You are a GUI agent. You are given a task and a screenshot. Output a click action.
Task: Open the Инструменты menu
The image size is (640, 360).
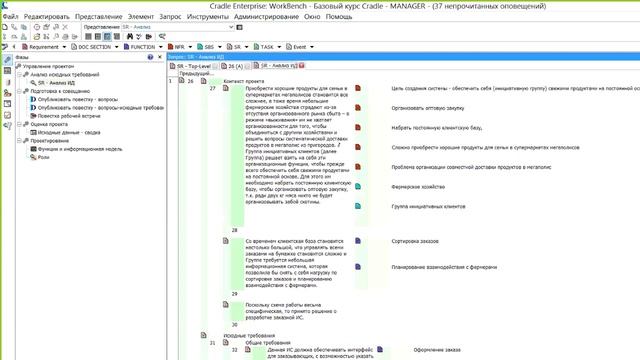click(x=208, y=17)
